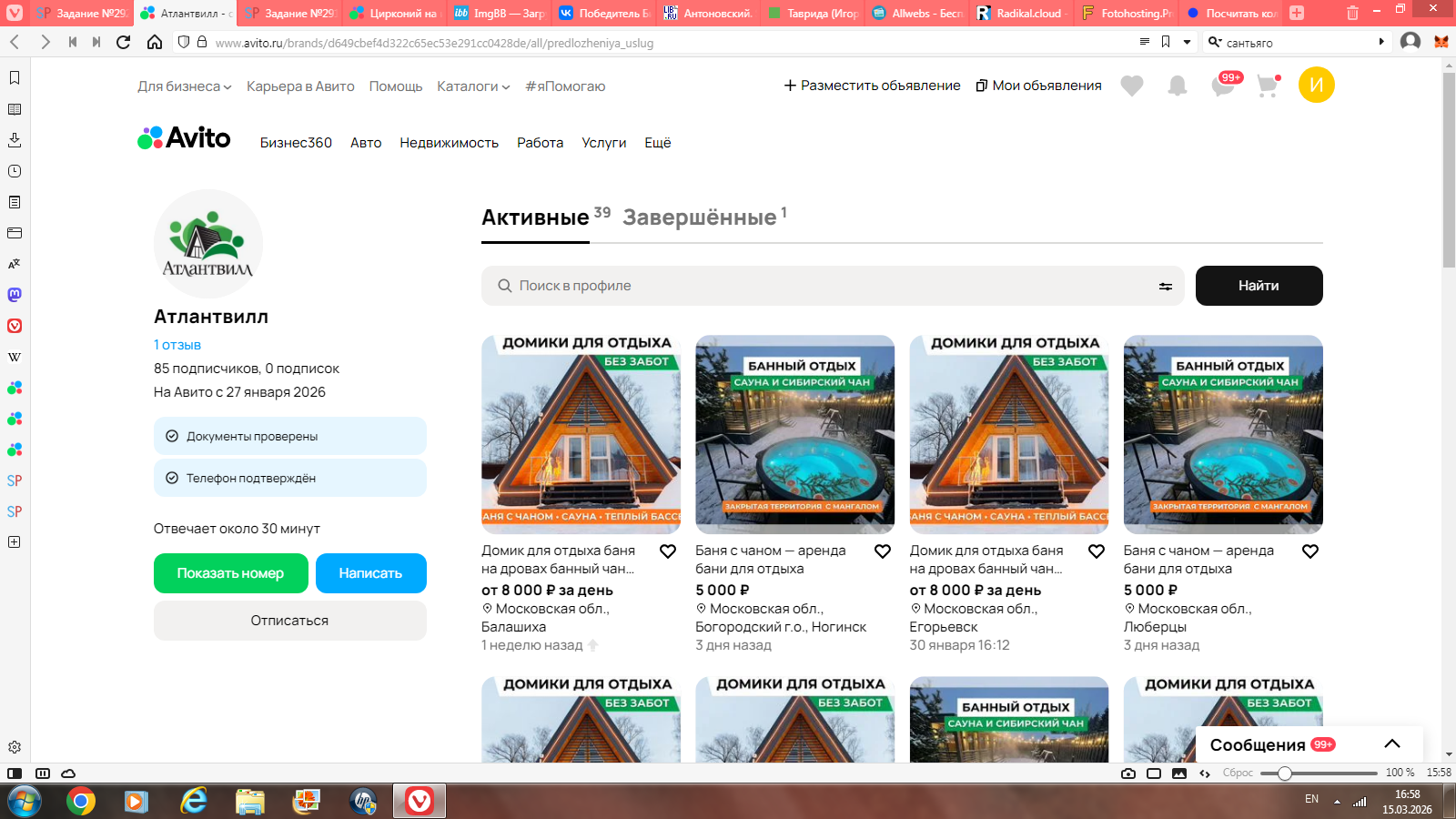The height and width of the screenshot is (819, 1456).
Task: Favorite the Егорьевск house listing
Action: [1097, 551]
